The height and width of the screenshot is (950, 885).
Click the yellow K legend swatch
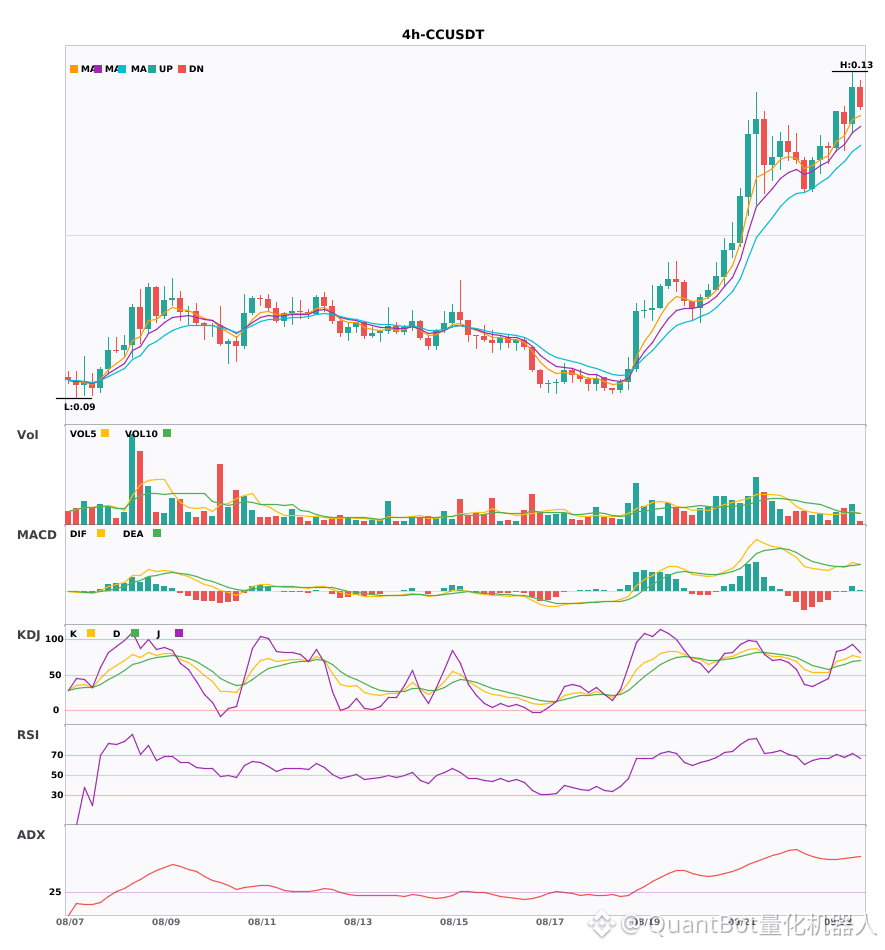pos(91,633)
